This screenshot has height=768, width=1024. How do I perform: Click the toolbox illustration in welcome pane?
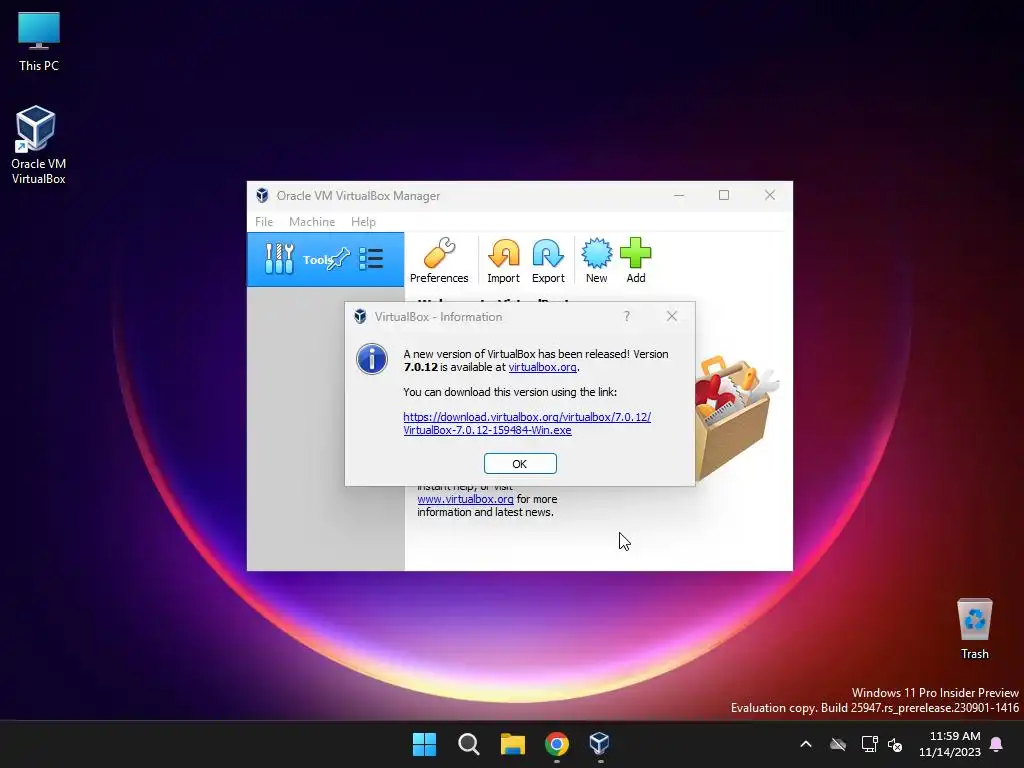(x=737, y=417)
